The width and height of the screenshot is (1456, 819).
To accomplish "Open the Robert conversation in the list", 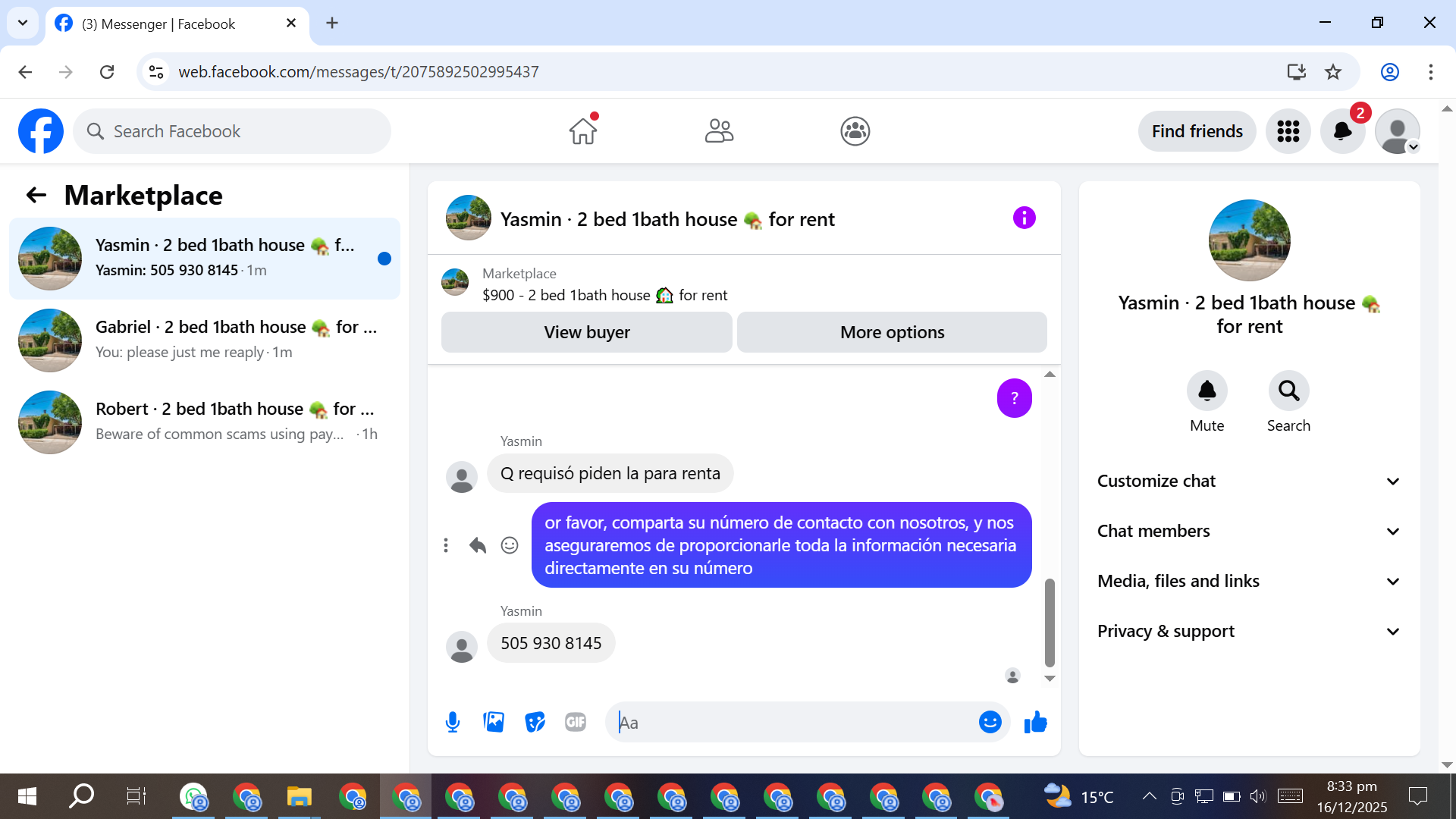I will click(x=205, y=422).
